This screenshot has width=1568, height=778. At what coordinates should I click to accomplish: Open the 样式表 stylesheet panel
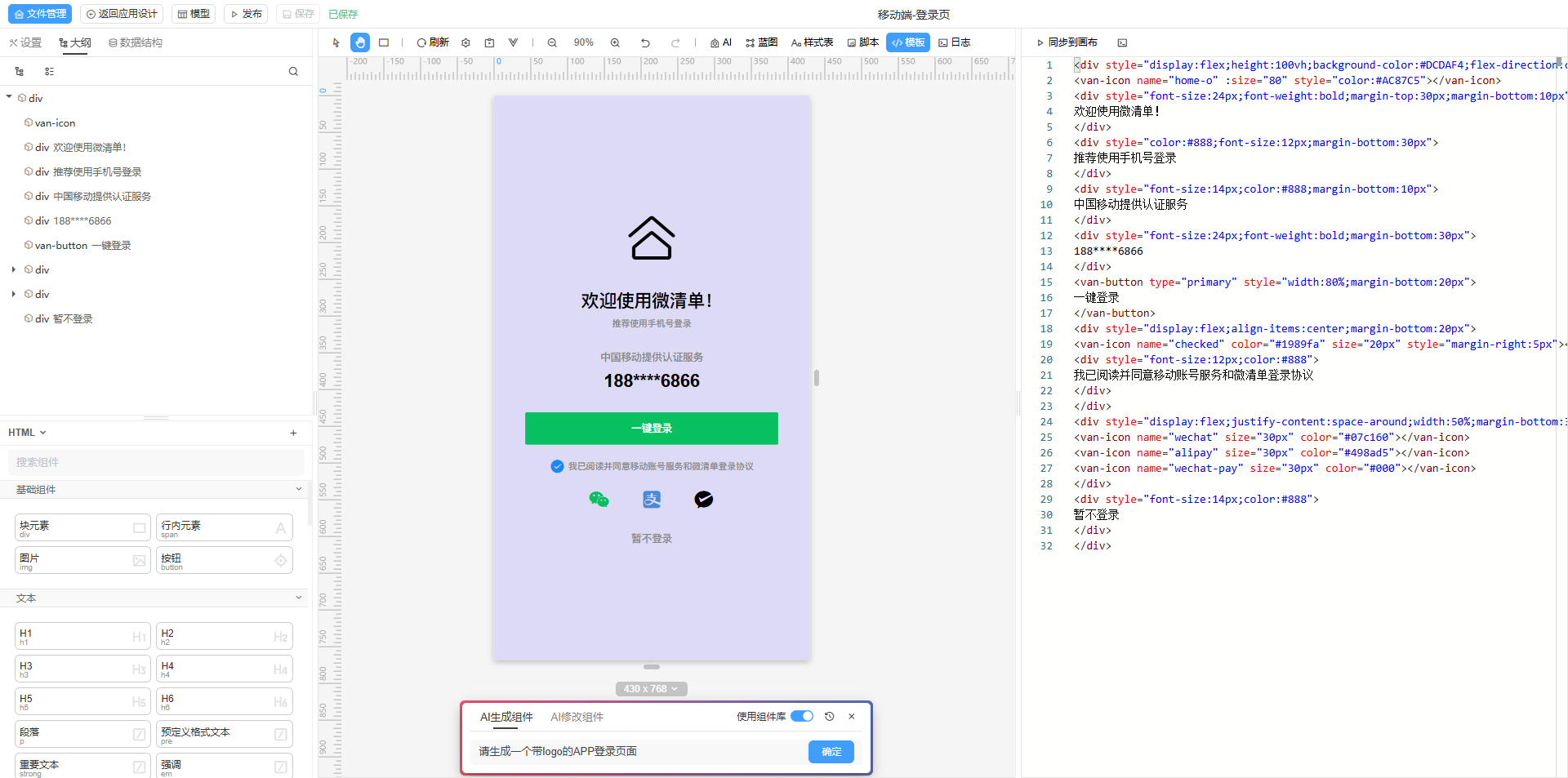pyautogui.click(x=812, y=42)
